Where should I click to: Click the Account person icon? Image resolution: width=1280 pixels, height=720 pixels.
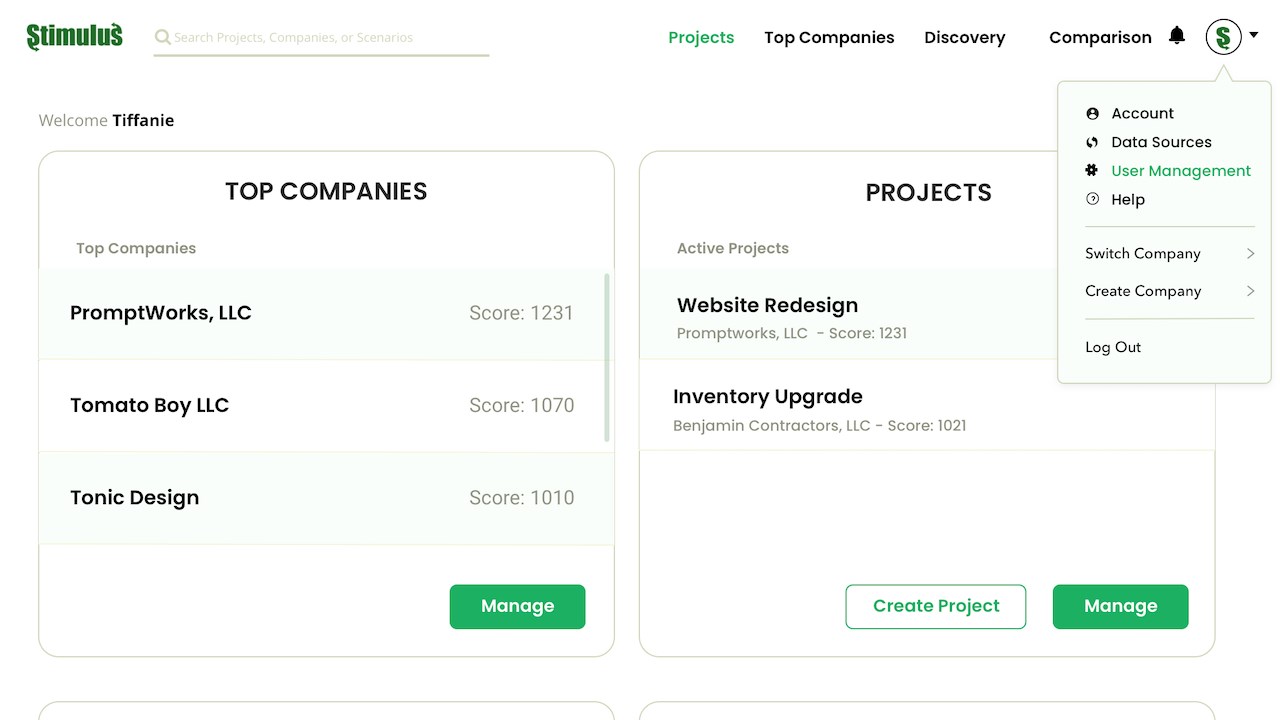(1092, 114)
